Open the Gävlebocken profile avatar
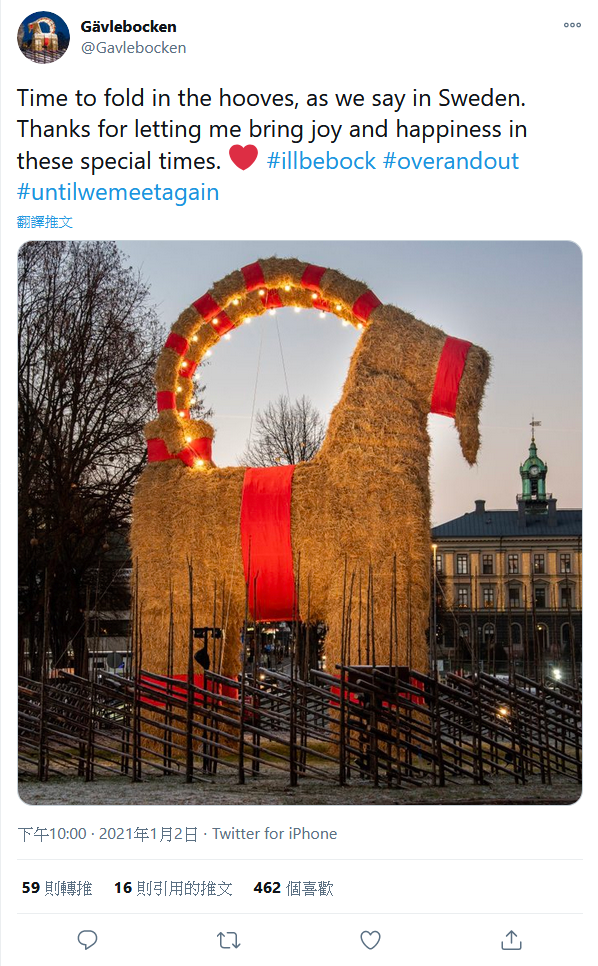 [43, 37]
